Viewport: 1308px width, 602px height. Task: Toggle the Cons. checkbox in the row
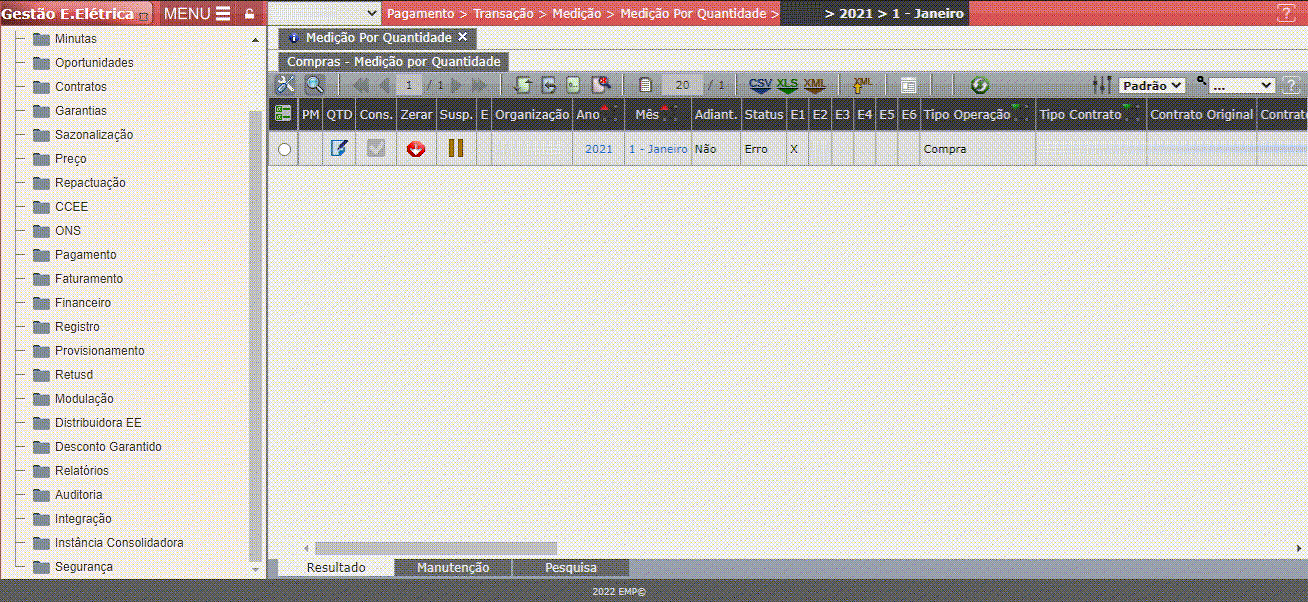pos(376,149)
